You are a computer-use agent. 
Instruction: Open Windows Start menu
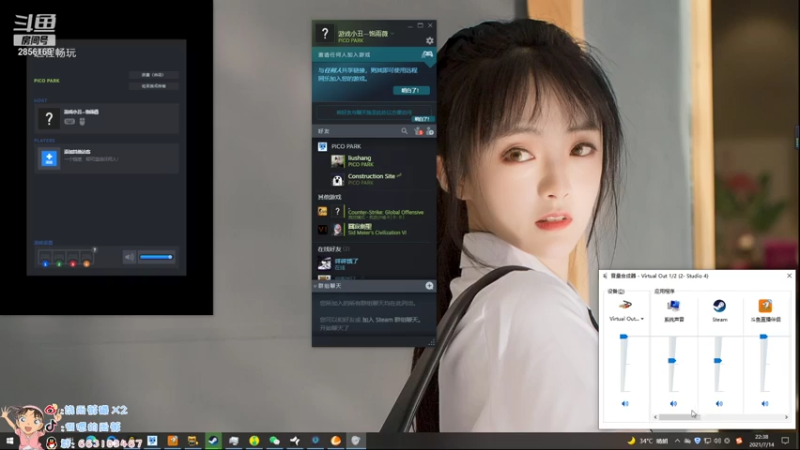[x=9, y=440]
